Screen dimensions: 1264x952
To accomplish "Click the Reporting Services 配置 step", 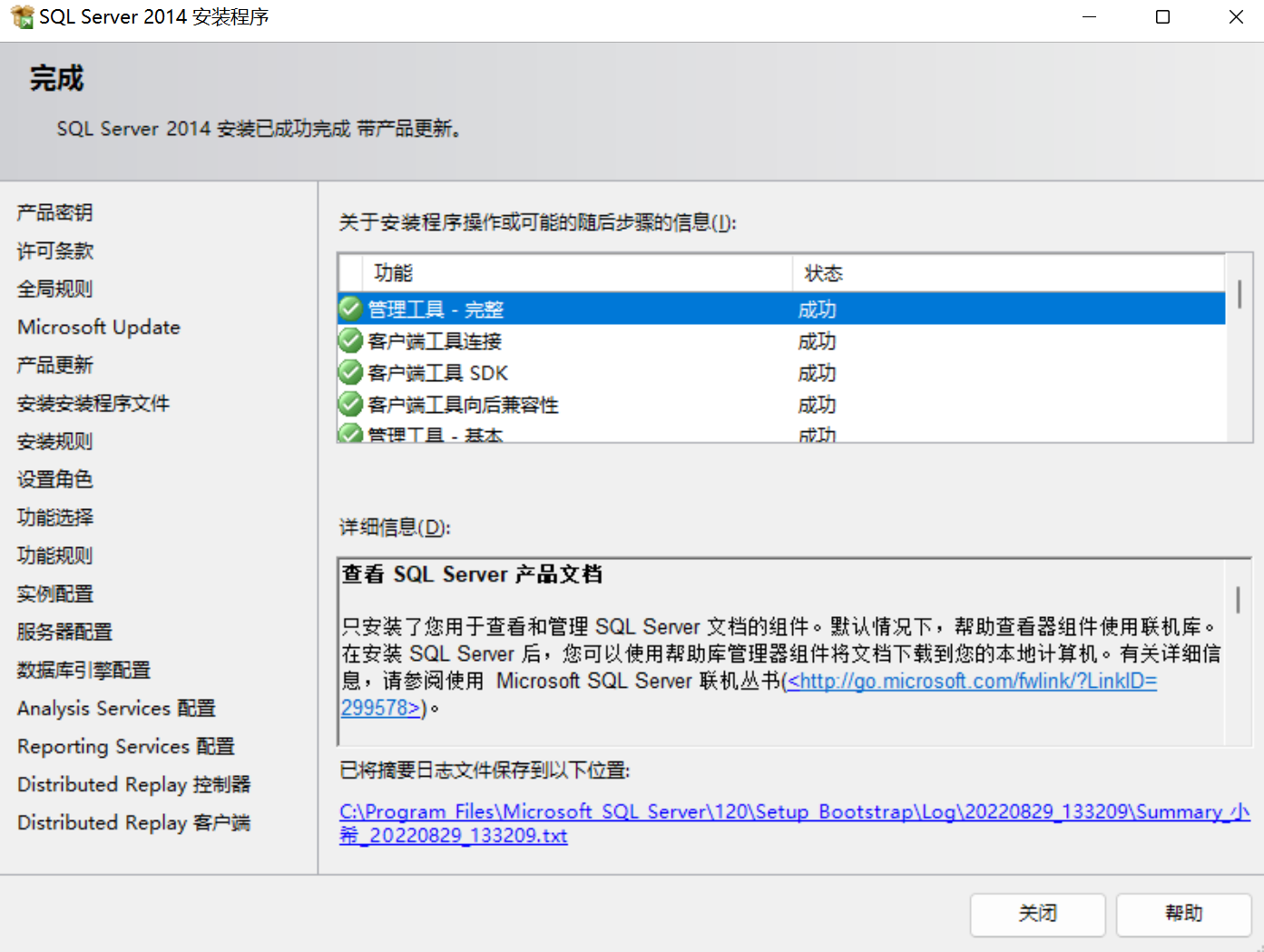I will click(x=126, y=746).
